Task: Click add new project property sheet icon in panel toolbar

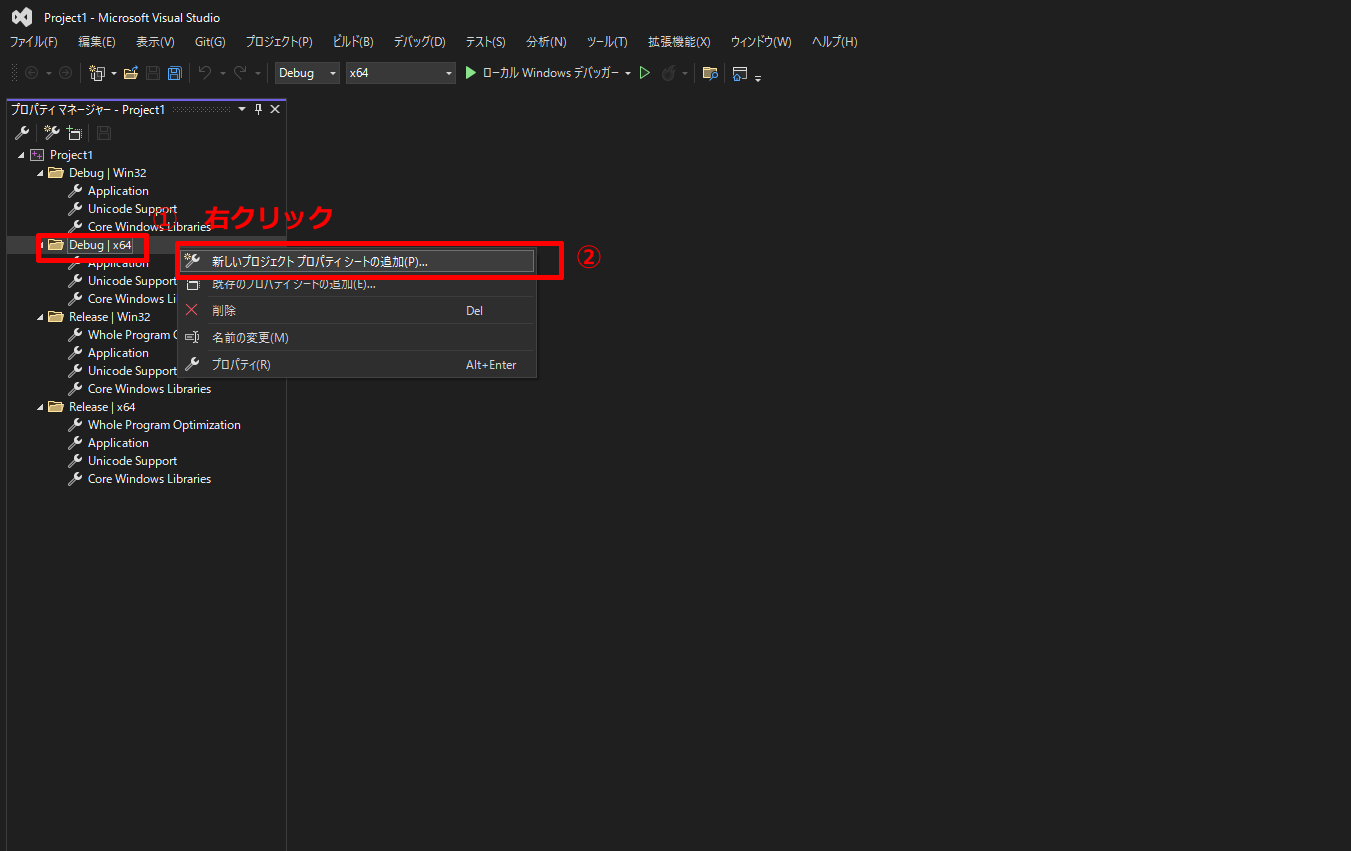Action: tap(52, 133)
